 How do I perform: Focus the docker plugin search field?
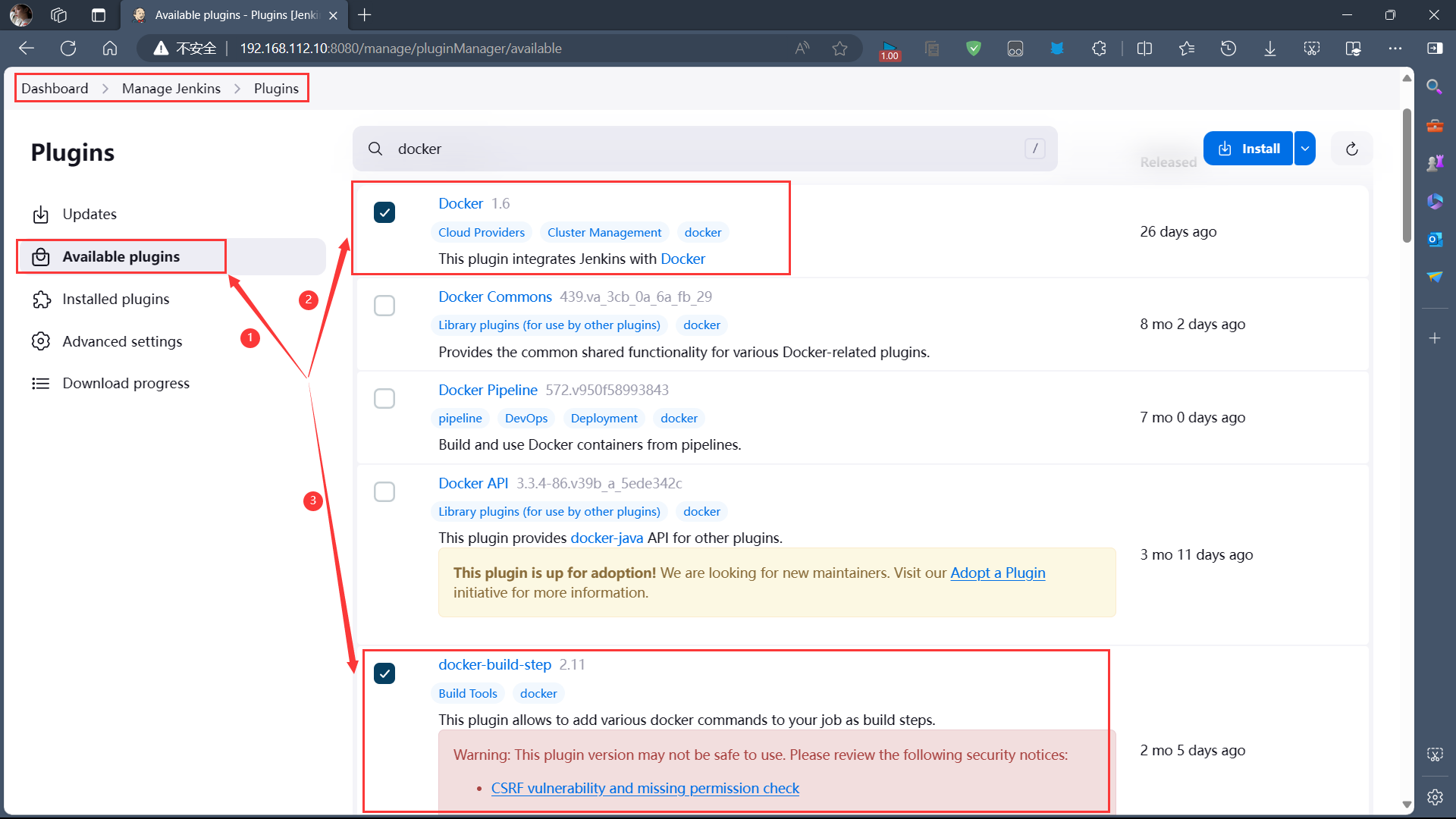705,149
